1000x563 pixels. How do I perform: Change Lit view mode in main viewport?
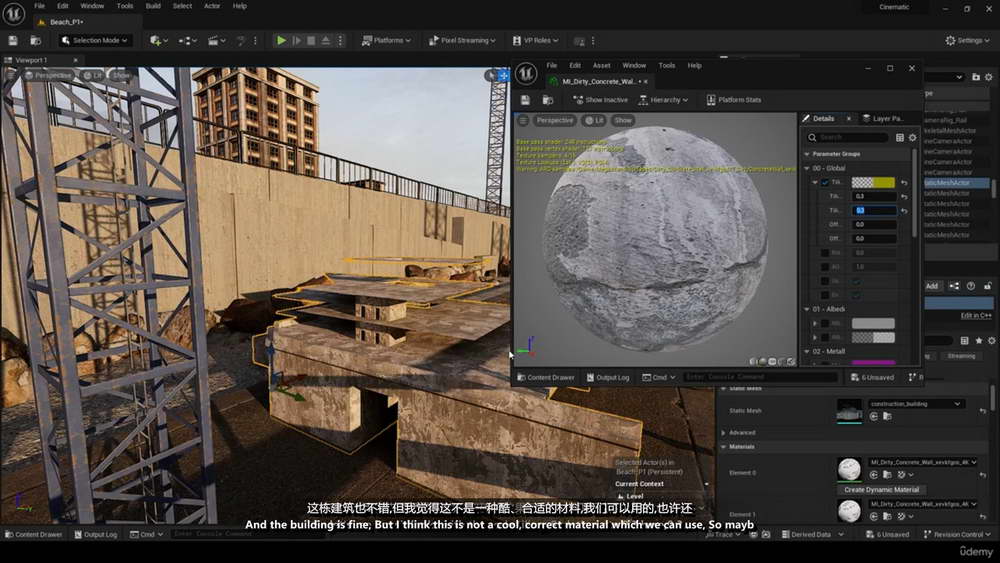93,75
